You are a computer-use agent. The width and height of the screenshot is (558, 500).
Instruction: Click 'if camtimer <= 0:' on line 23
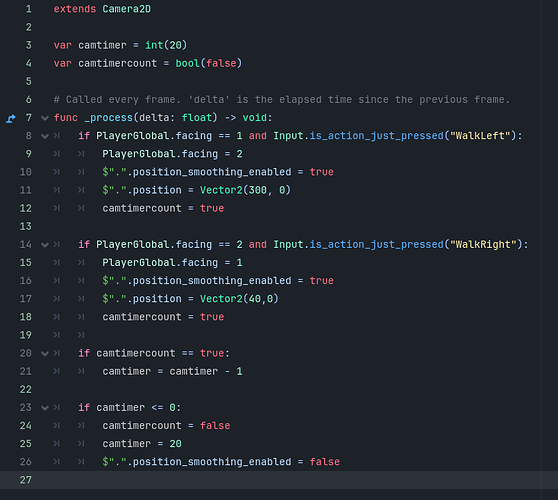click(x=130, y=407)
